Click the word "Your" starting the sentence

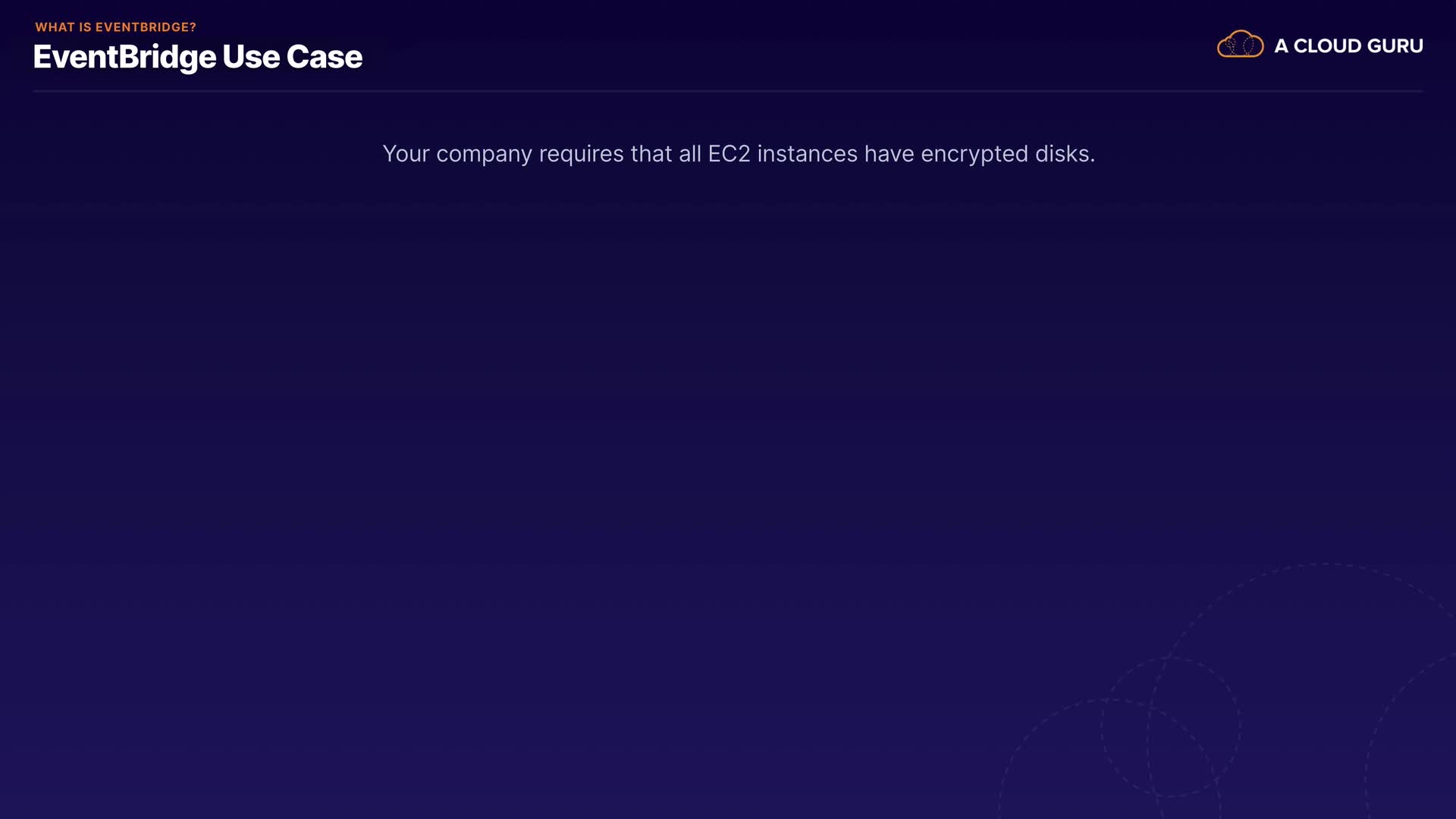(x=406, y=154)
